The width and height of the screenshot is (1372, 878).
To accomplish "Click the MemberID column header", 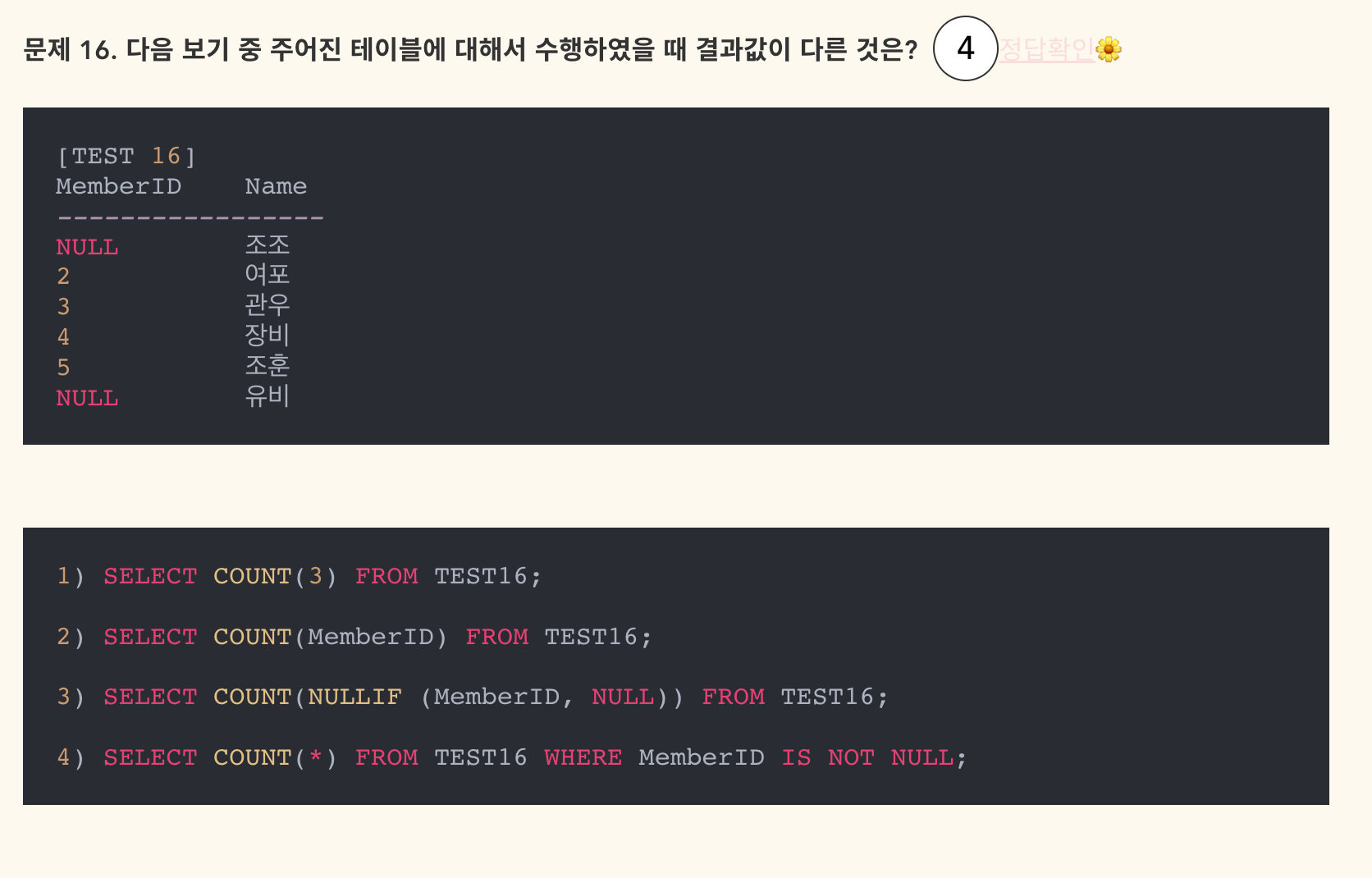I will point(119,186).
